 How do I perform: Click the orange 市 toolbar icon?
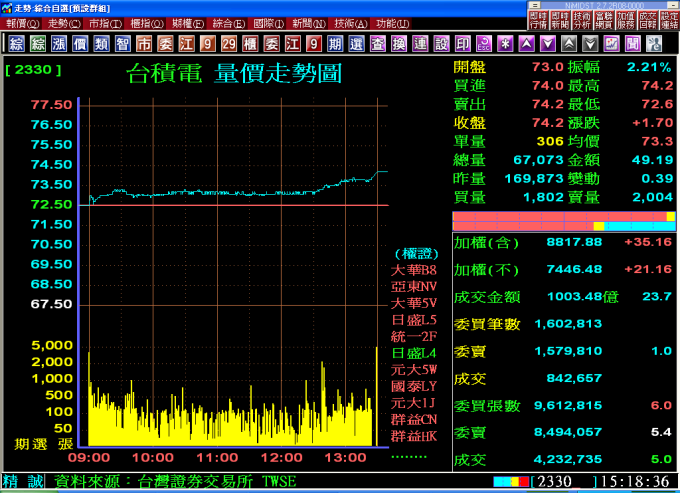click(x=144, y=43)
